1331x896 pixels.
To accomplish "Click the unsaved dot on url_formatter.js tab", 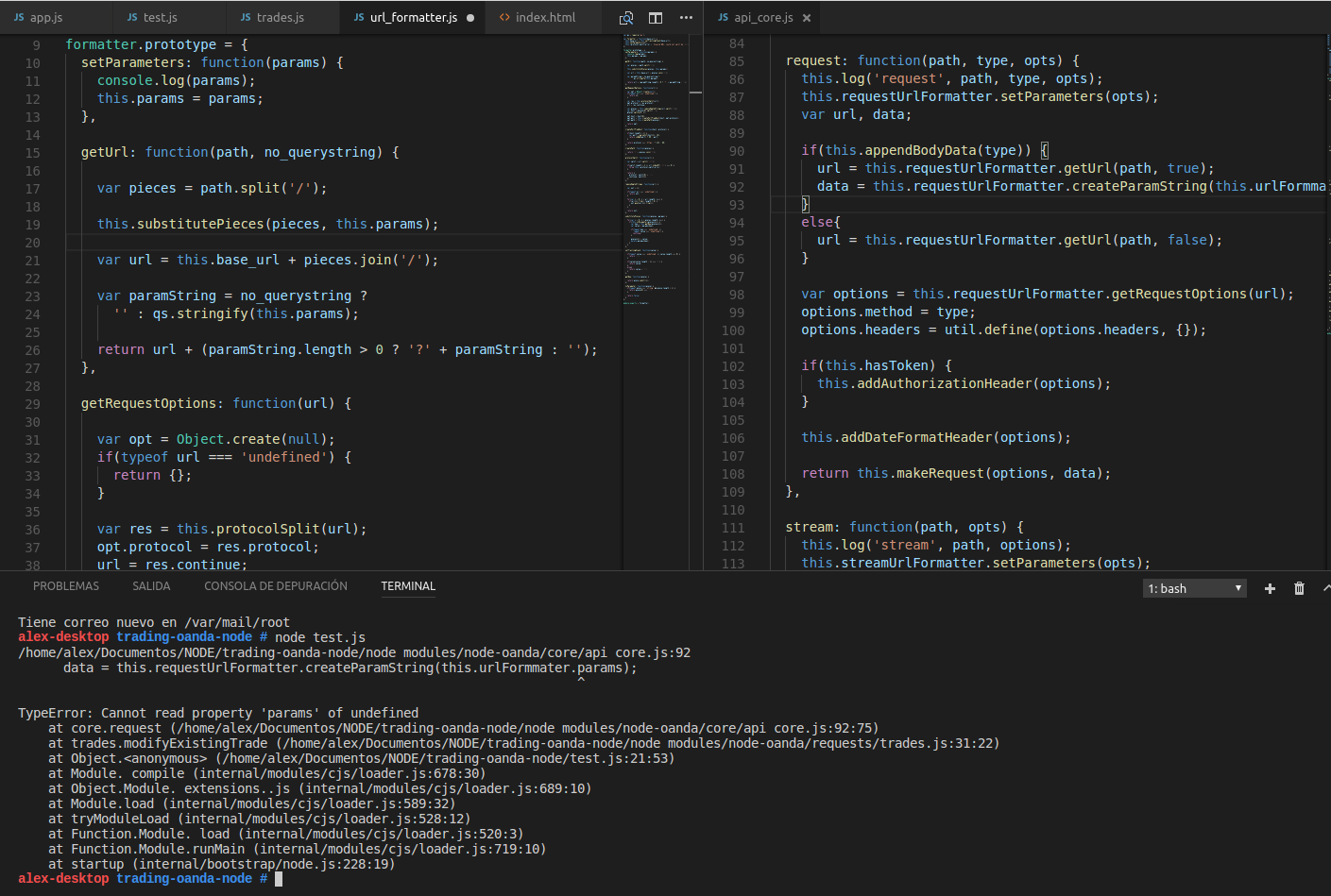I will (470, 18).
